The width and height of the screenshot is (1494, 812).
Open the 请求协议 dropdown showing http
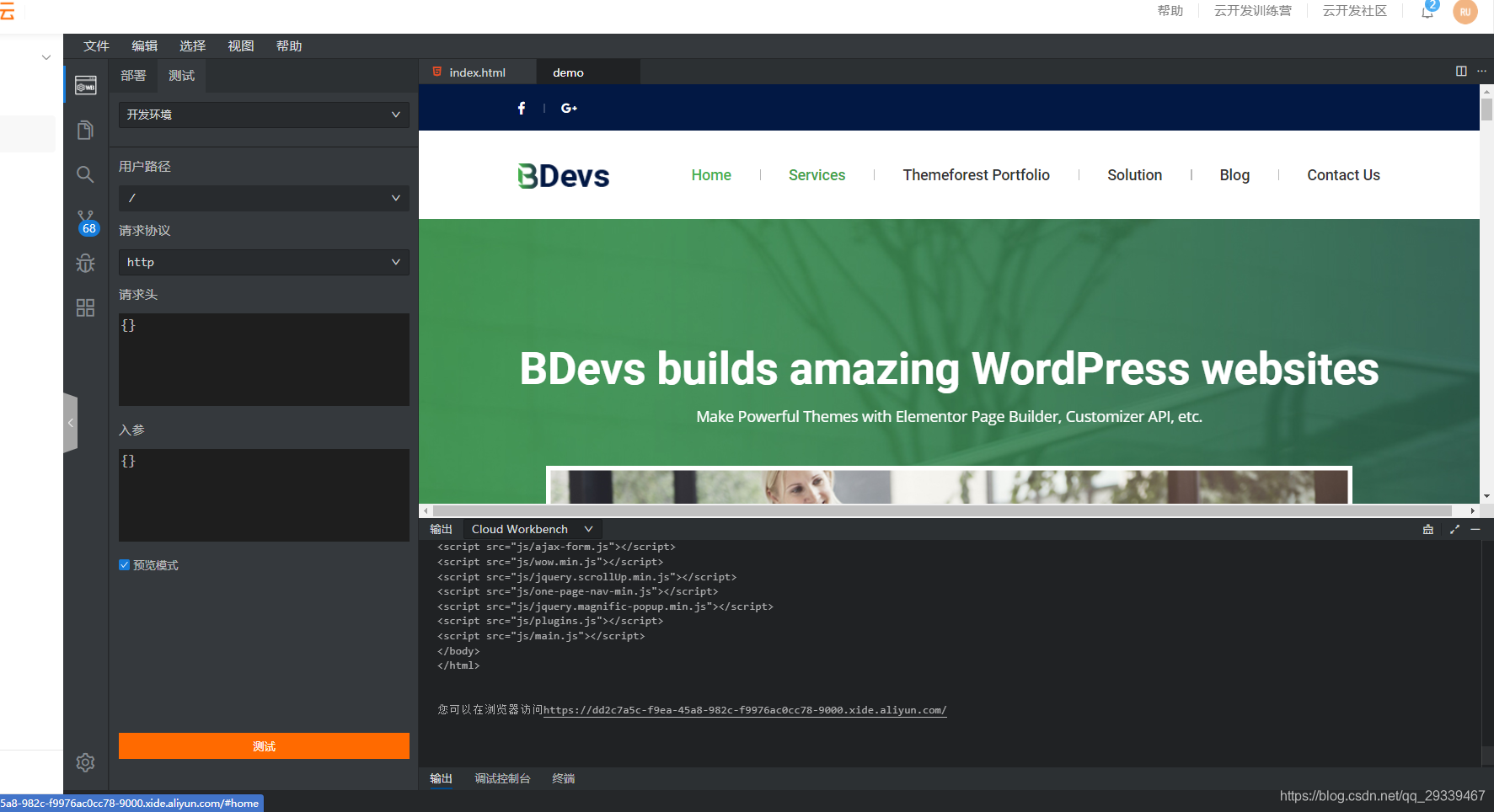pos(264,262)
